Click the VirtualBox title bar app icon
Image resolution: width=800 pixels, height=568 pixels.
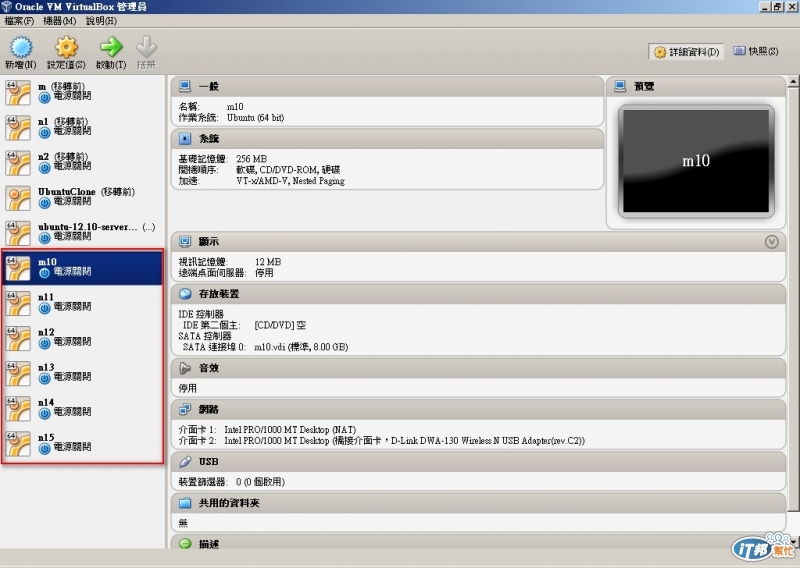point(7,7)
